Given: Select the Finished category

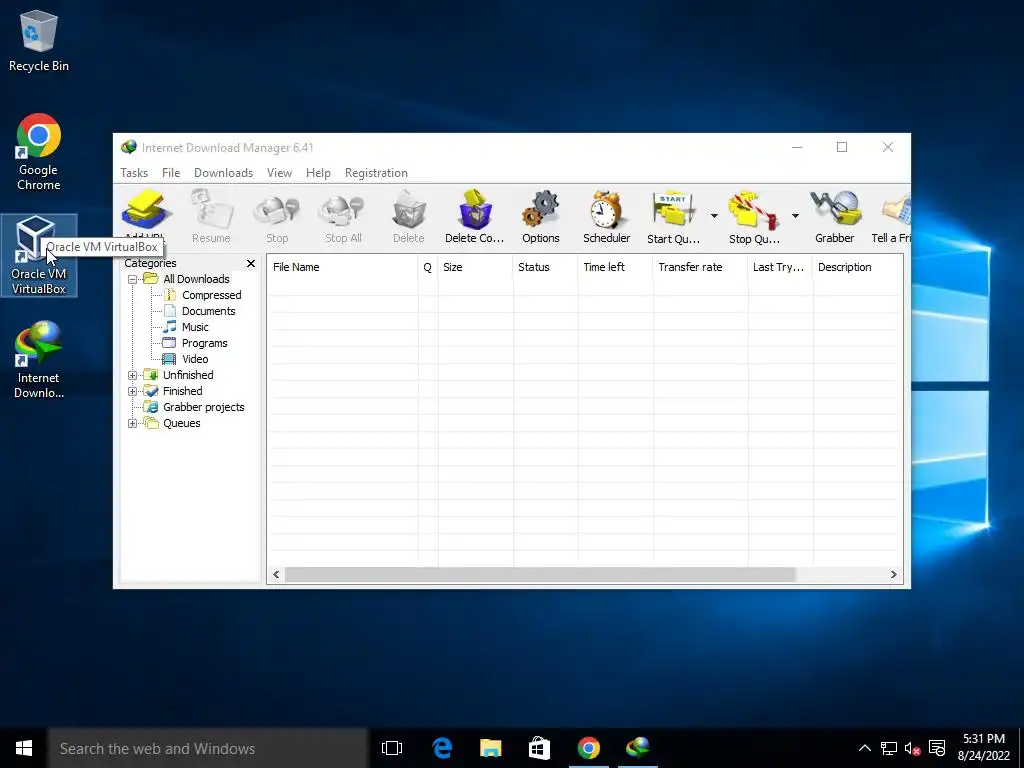Looking at the screenshot, I should pyautogui.click(x=182, y=391).
